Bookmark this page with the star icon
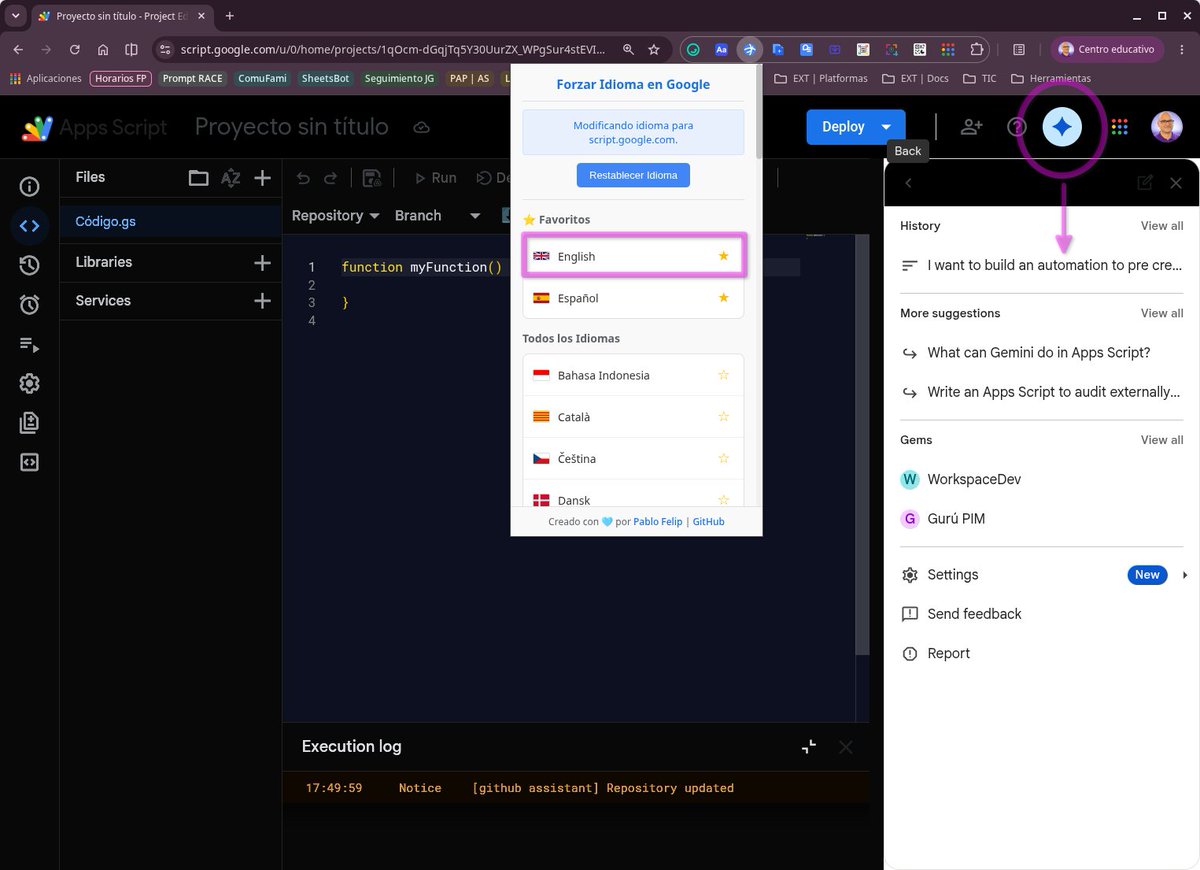1200x870 pixels. click(x=654, y=49)
